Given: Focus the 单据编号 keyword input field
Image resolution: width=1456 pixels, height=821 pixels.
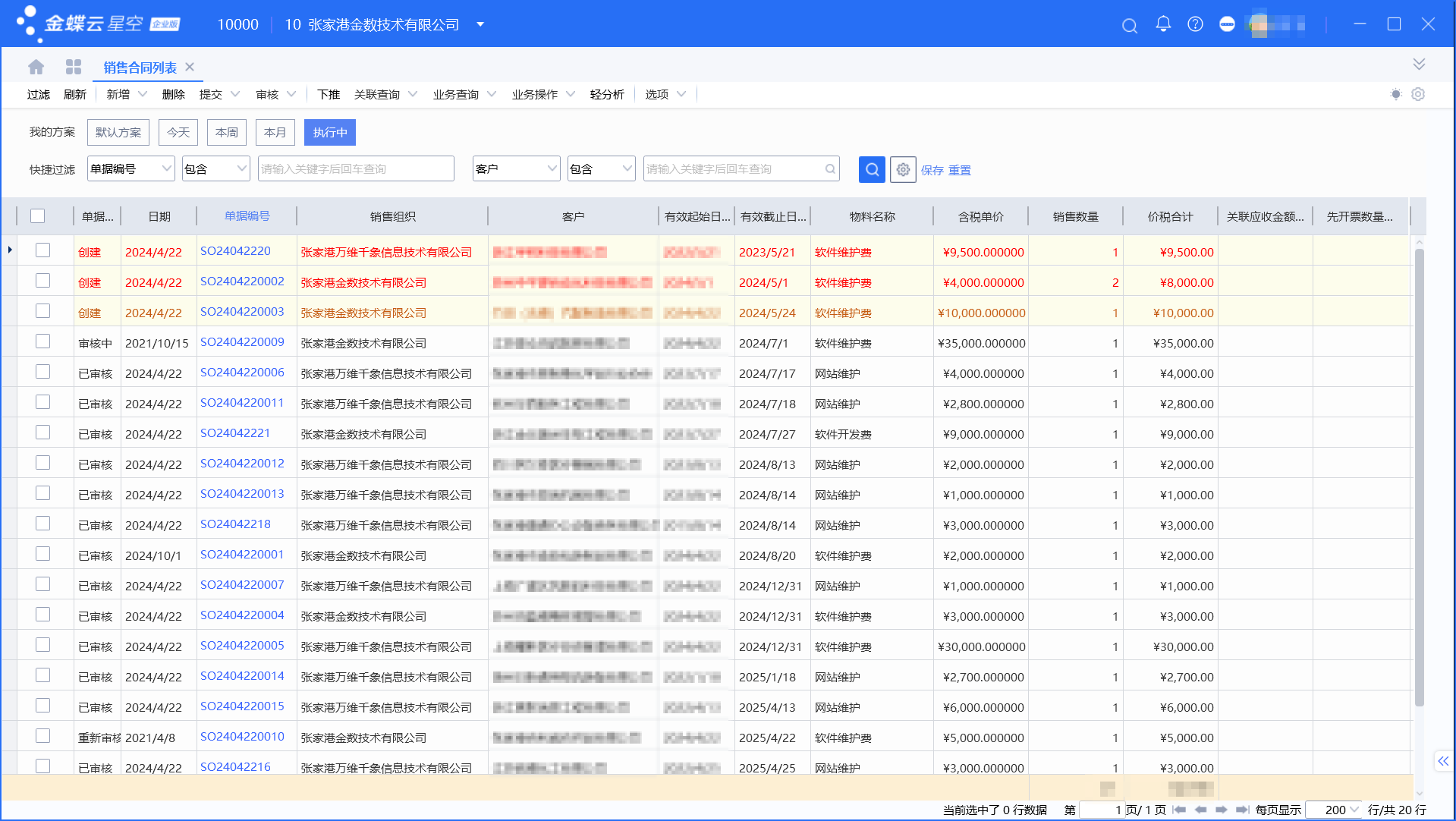Looking at the screenshot, I should 356,168.
